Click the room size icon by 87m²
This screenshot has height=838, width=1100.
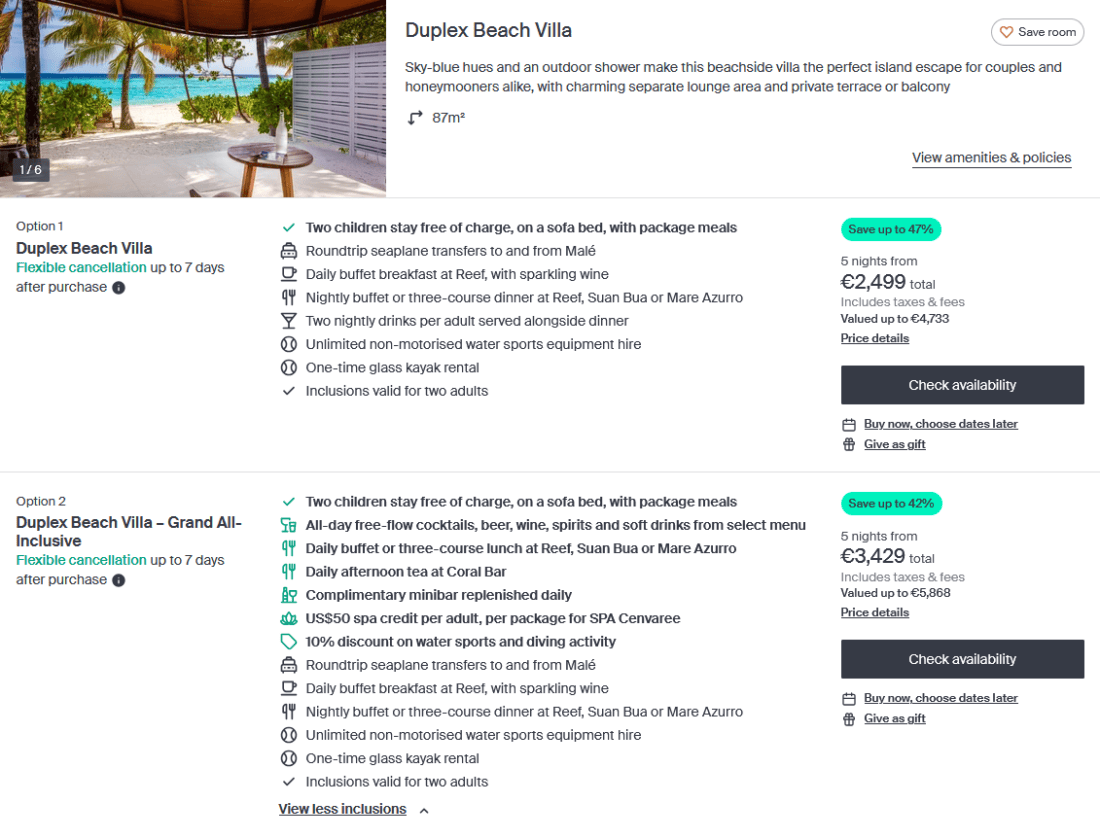pyautogui.click(x=415, y=118)
